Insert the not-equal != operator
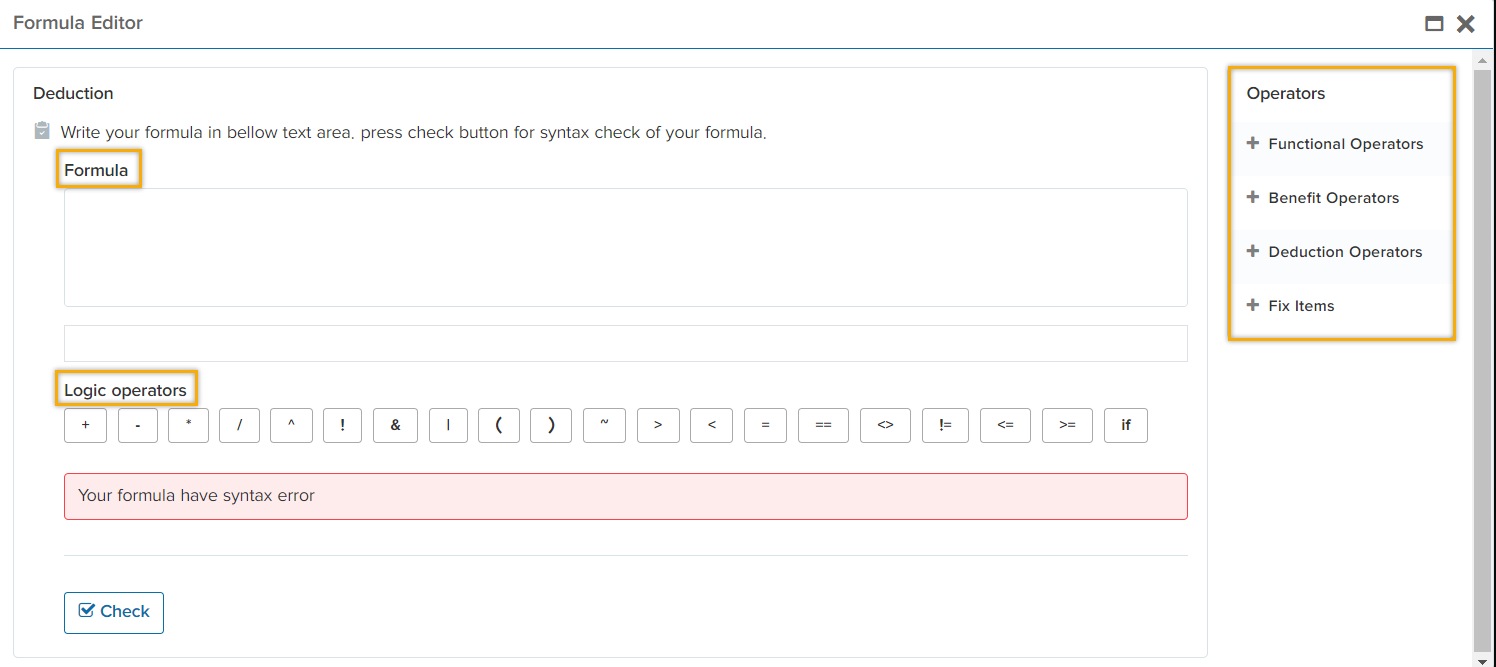The height and width of the screenshot is (667, 1496). [945, 425]
